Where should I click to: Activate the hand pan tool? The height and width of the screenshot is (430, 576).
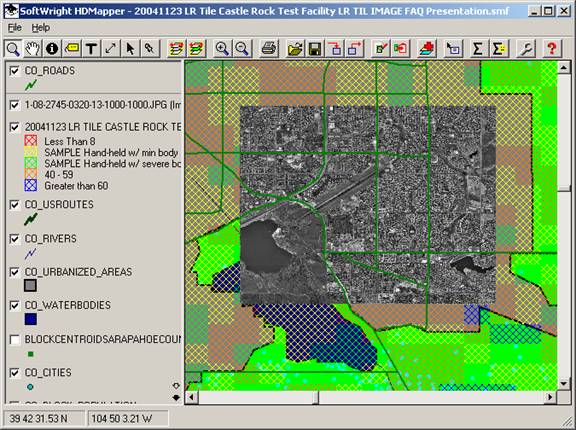click(32, 49)
